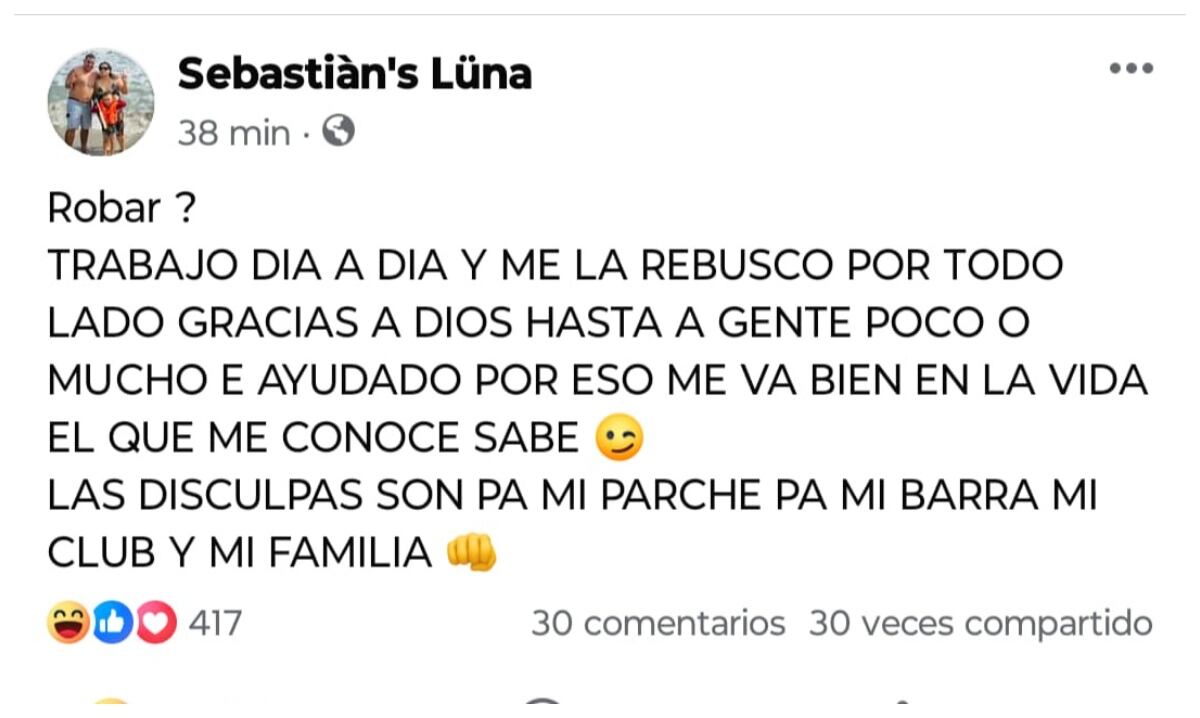
Task: Click the fist bump emoji after FAMILIA
Action: [x=471, y=549]
